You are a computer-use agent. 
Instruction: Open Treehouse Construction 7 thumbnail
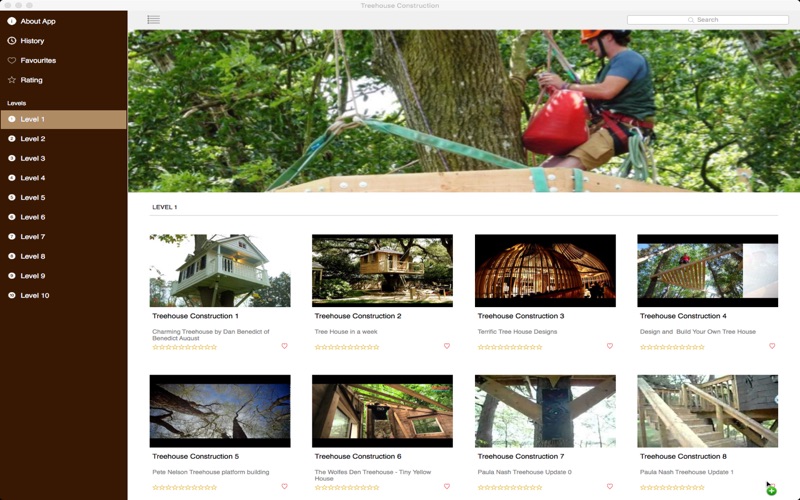coord(545,411)
